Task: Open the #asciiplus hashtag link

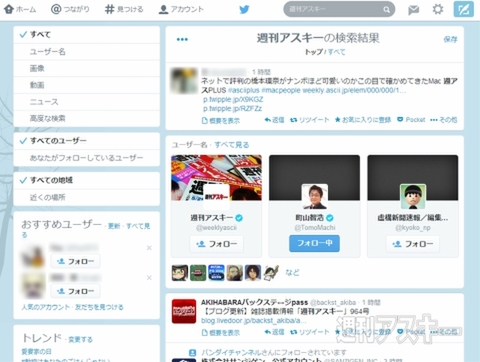Action: (x=244, y=90)
